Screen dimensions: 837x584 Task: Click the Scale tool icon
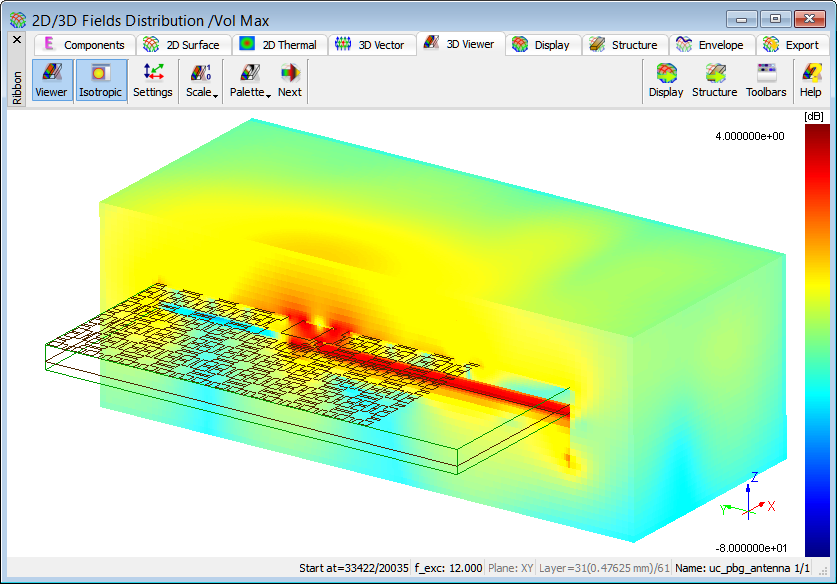pyautogui.click(x=200, y=73)
